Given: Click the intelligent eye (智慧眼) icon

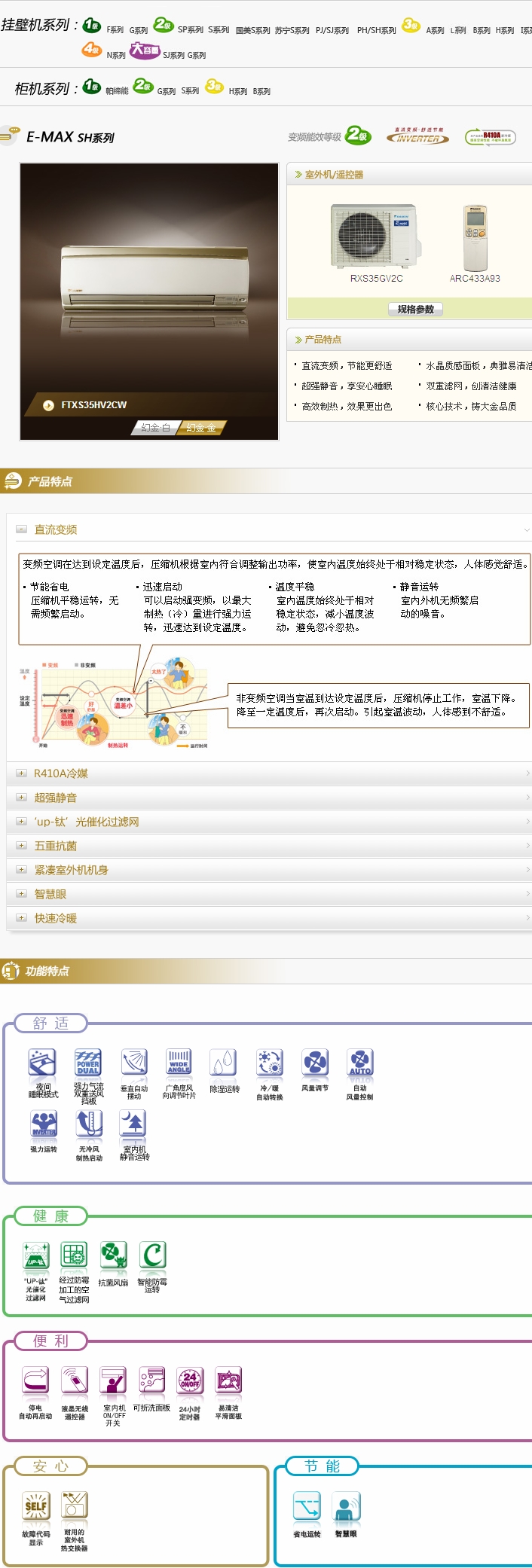Looking at the screenshot, I should (x=346, y=1506).
